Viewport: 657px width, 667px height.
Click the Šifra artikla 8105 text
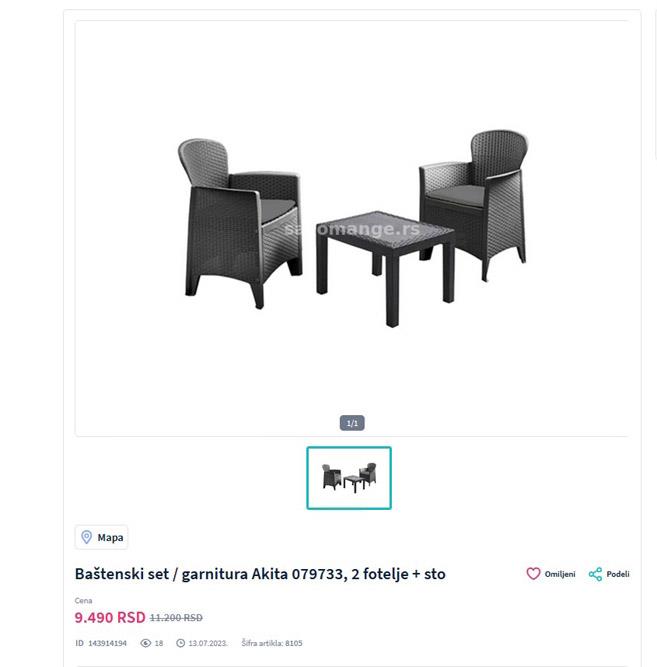click(272, 643)
